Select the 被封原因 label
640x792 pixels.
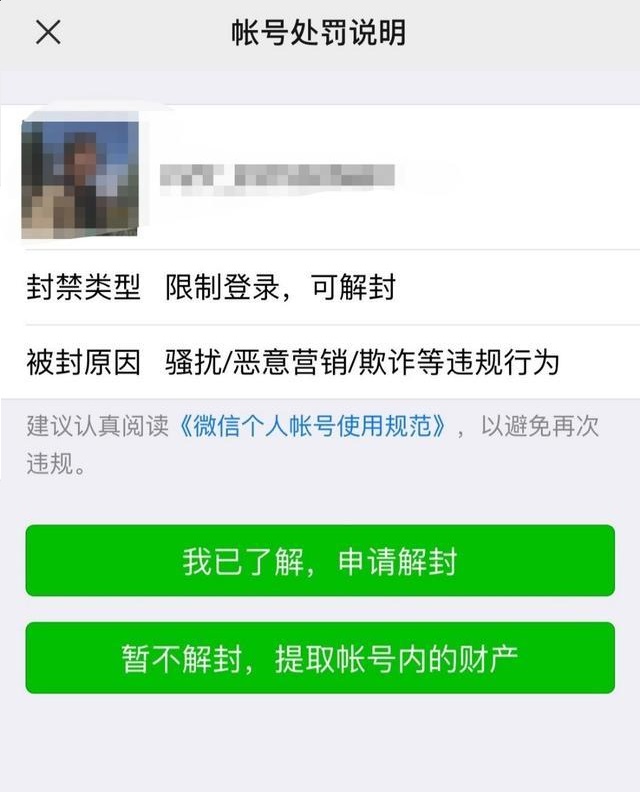83,362
